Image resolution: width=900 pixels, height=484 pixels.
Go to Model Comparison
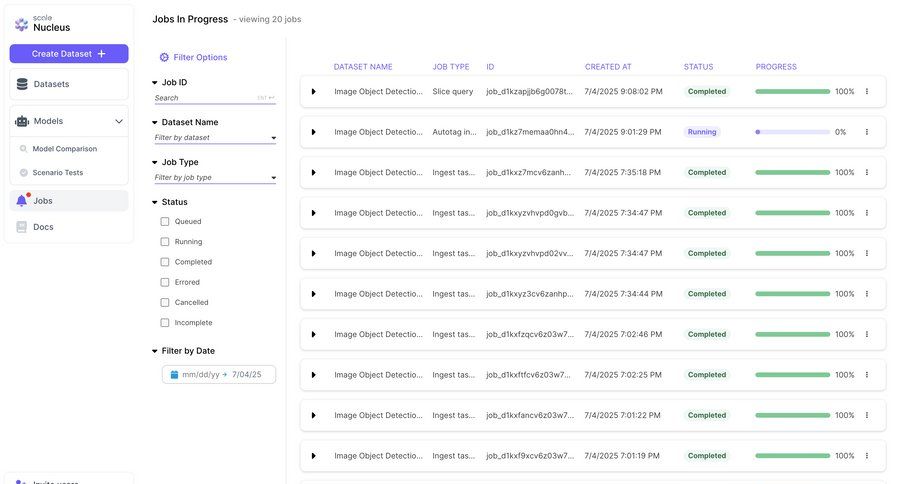64,149
